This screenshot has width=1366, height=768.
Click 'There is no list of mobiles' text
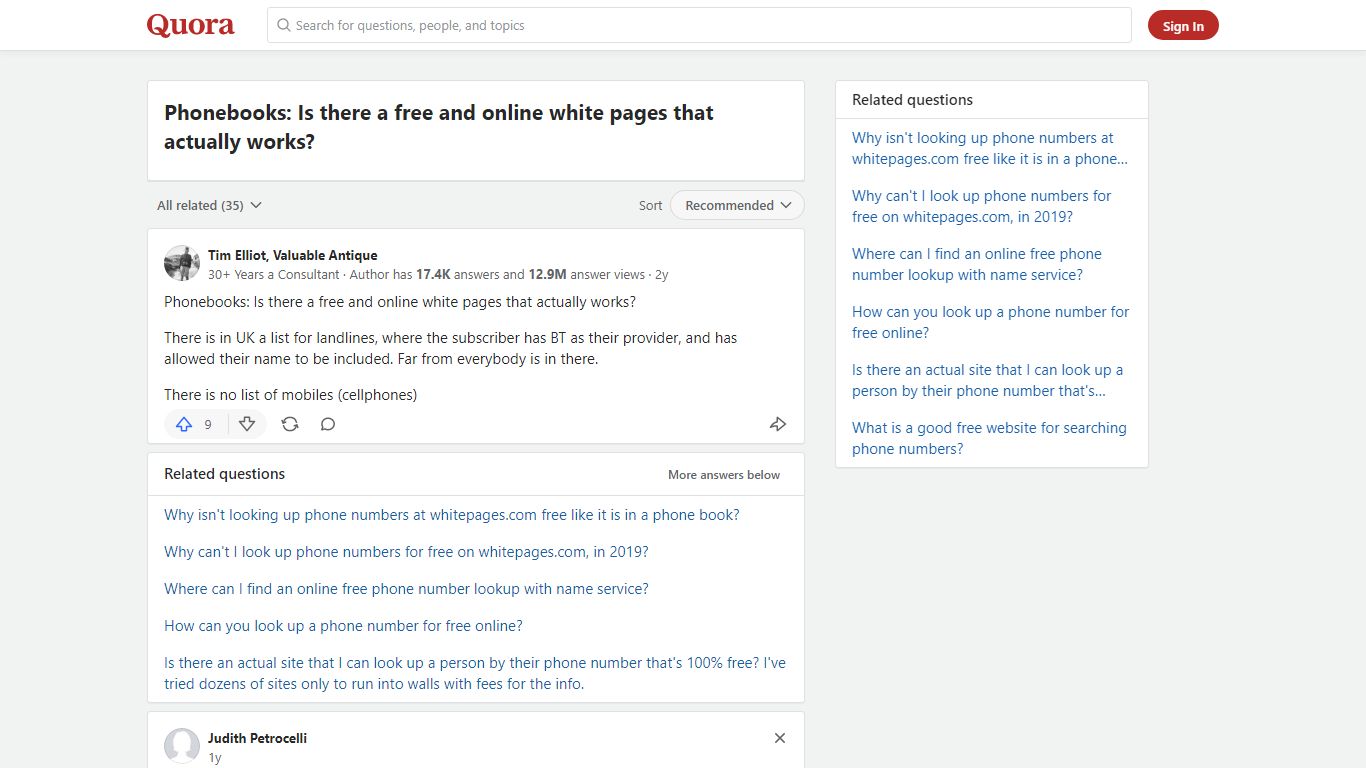point(290,395)
